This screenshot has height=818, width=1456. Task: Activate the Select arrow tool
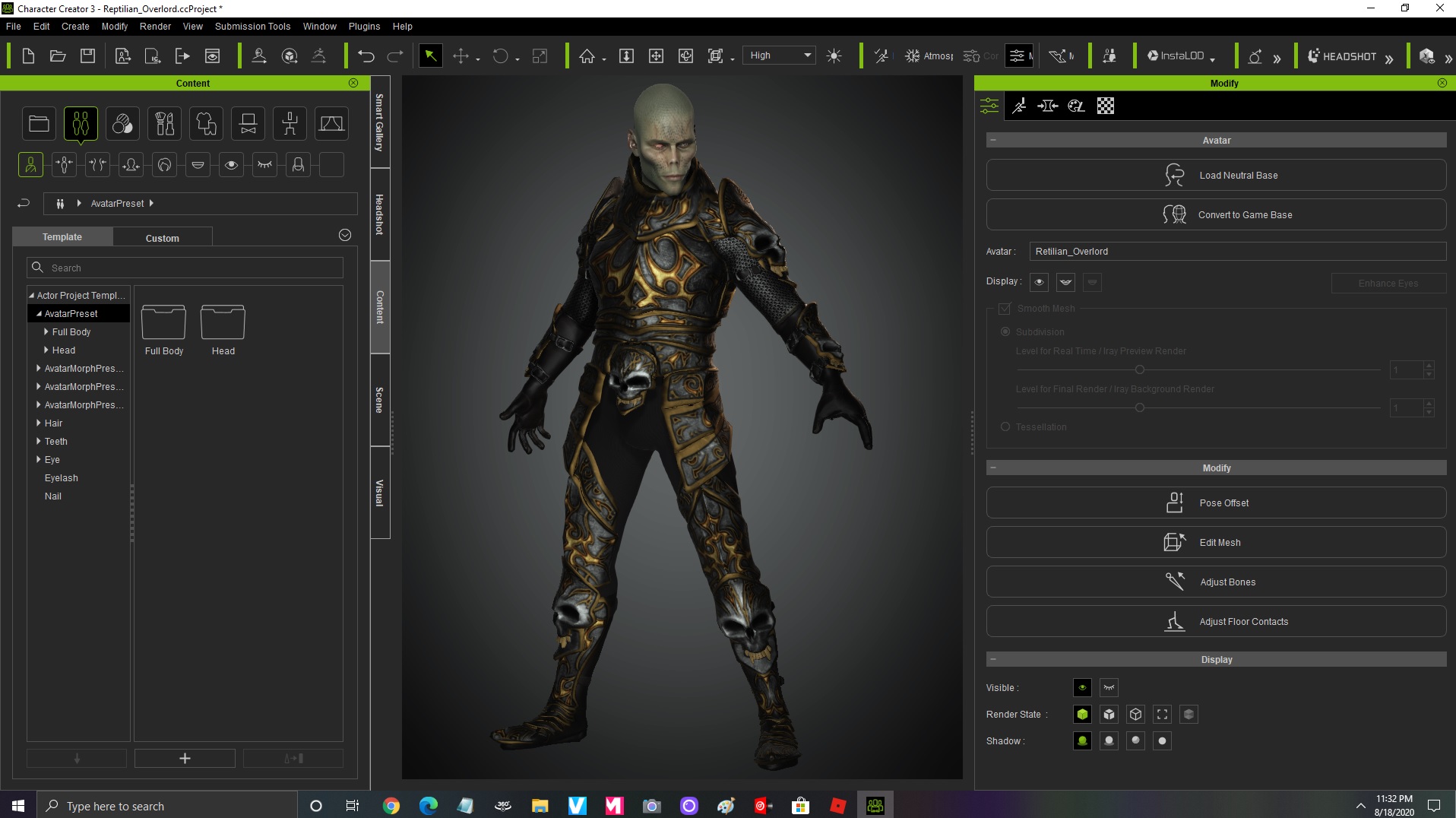pyautogui.click(x=430, y=55)
